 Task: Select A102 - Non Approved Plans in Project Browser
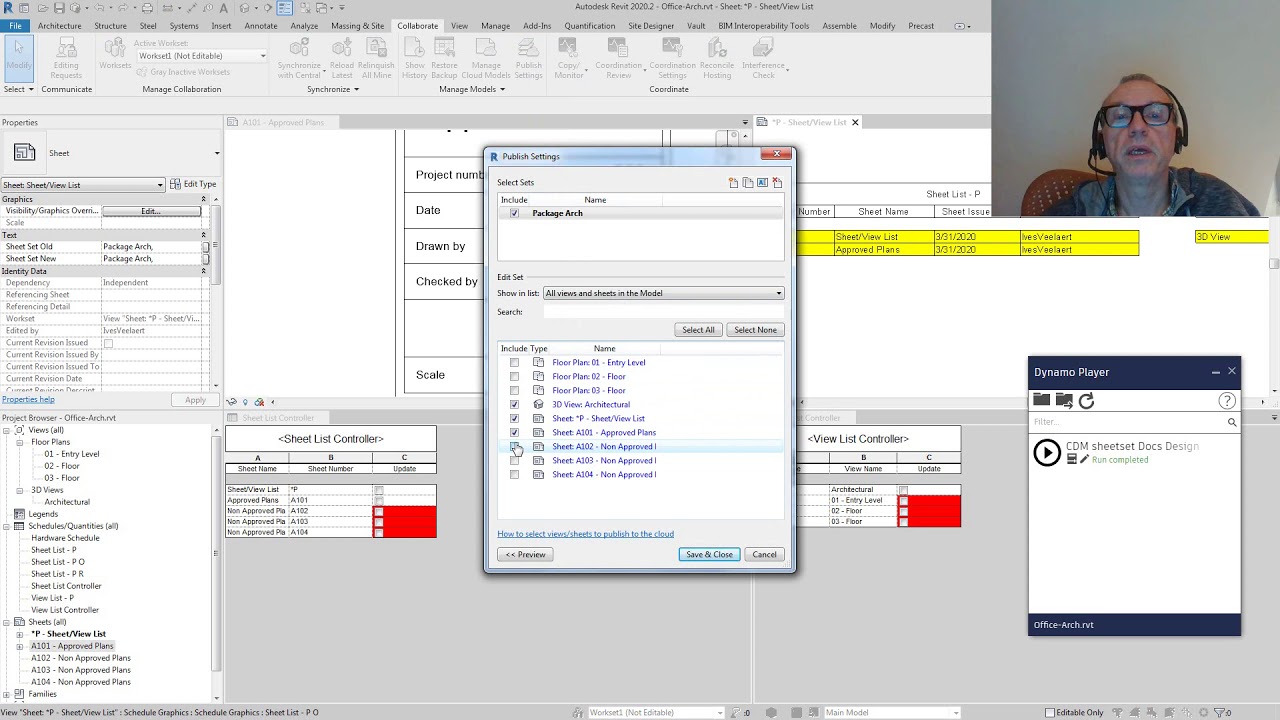click(81, 658)
